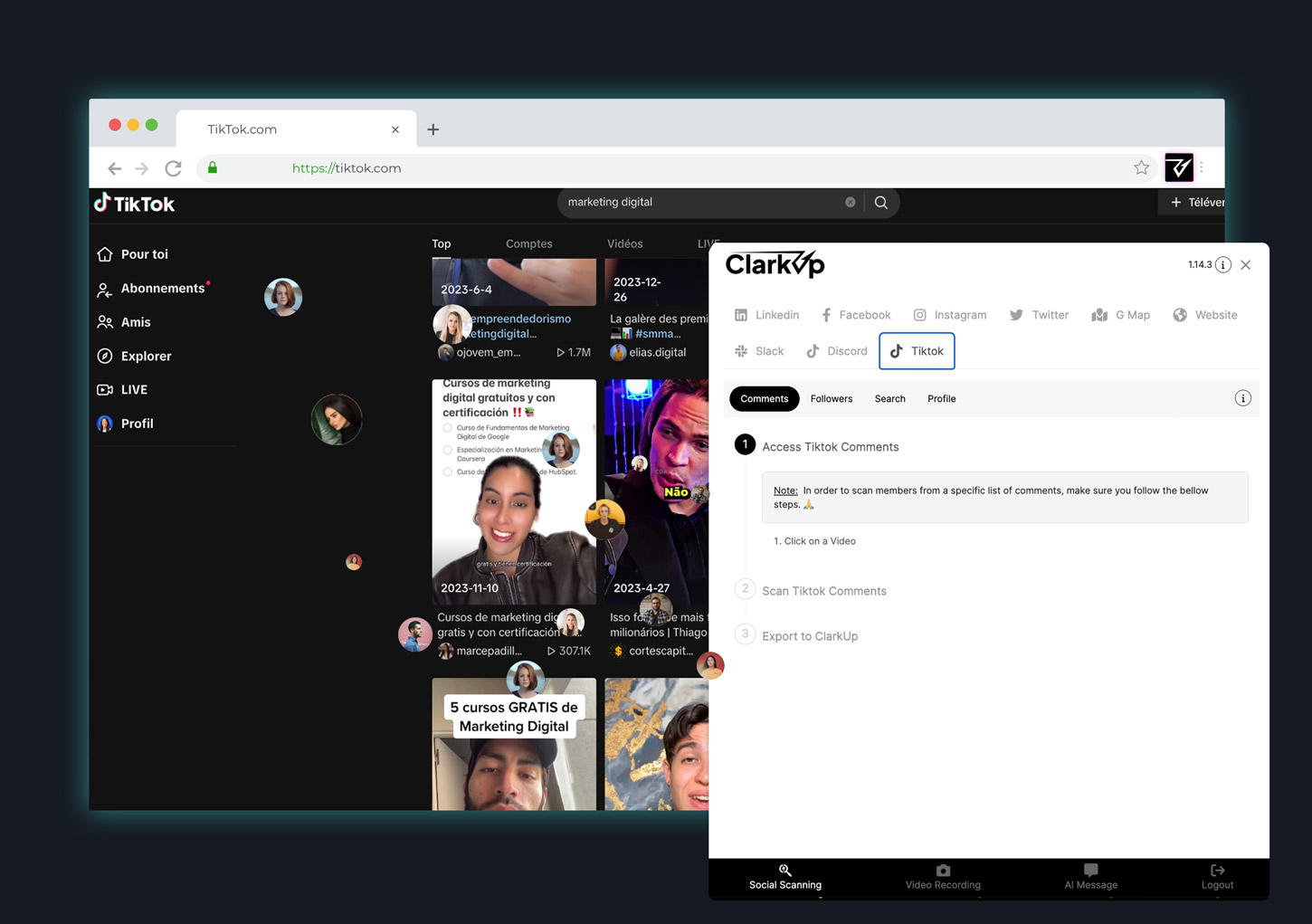Open the Twitter platform tab in ClarkUp

pos(1040,315)
